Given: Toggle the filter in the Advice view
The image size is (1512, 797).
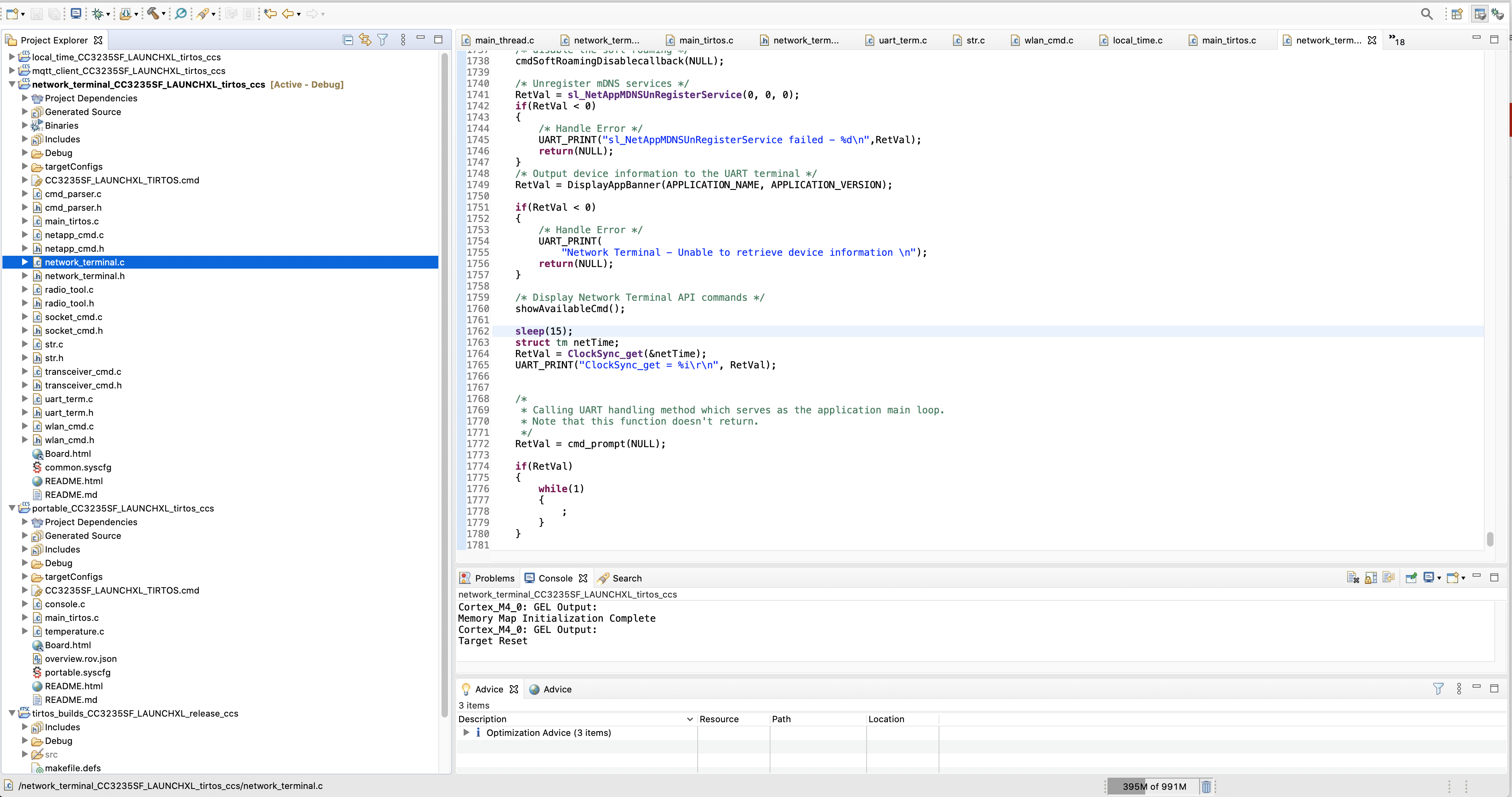Looking at the screenshot, I should pyautogui.click(x=1438, y=688).
